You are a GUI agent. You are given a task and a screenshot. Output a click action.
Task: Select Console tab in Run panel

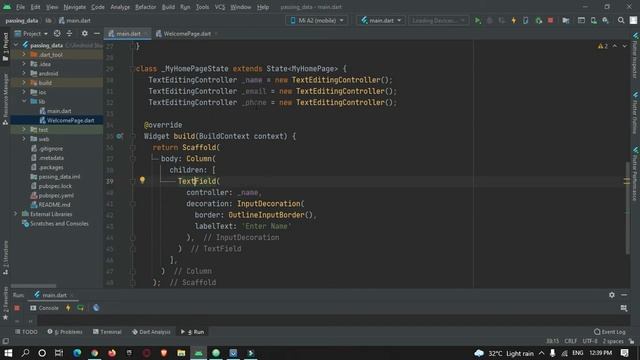(44, 308)
